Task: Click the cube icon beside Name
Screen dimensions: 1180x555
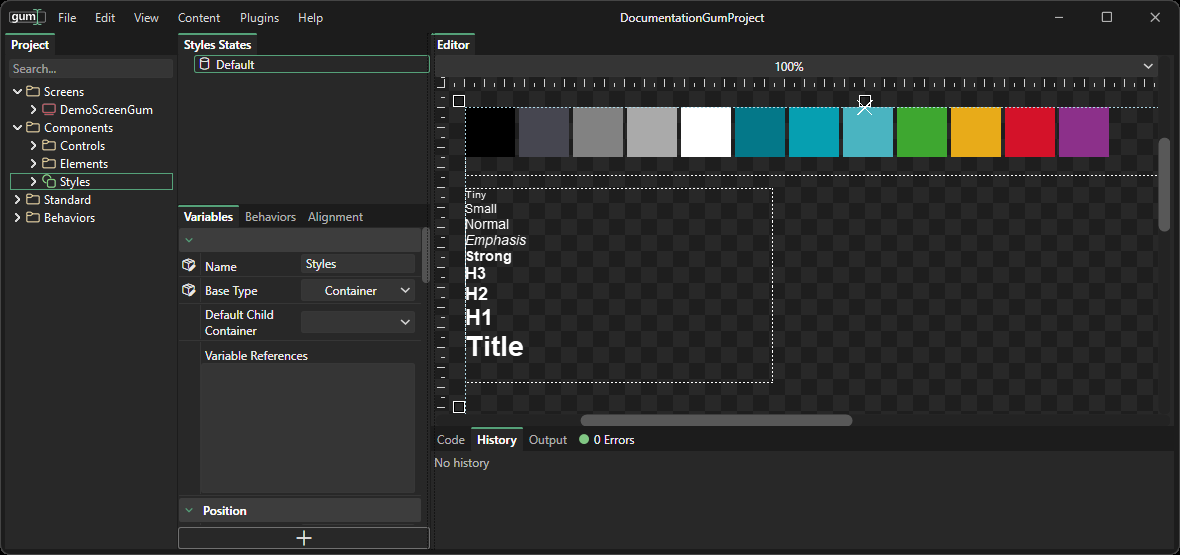Action: click(189, 265)
